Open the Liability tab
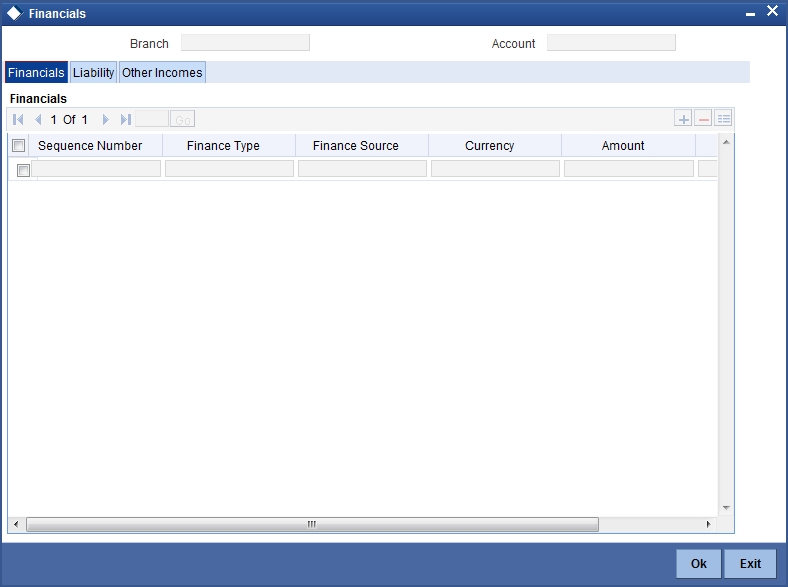 pyautogui.click(x=93, y=72)
